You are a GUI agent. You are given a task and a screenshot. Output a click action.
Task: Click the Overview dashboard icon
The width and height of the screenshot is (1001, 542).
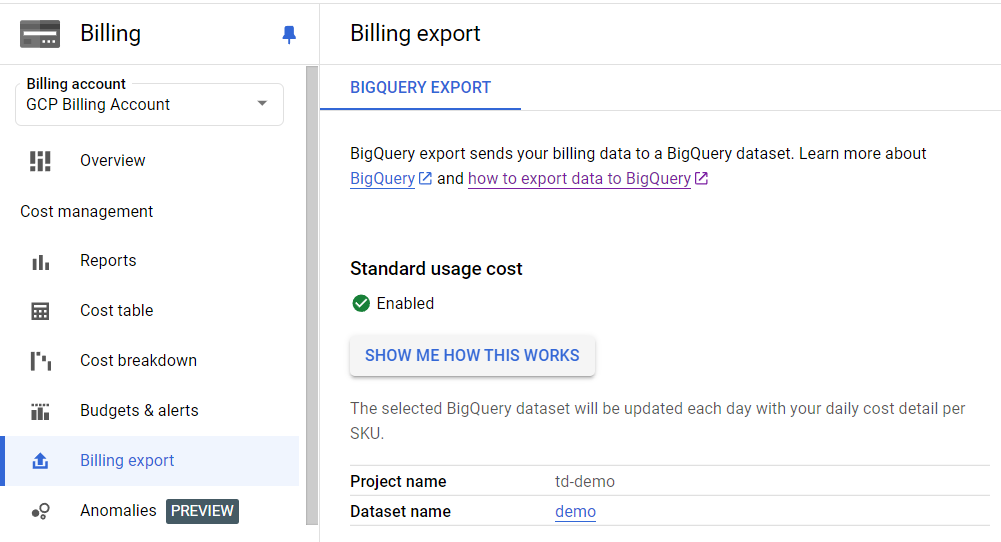(40, 161)
